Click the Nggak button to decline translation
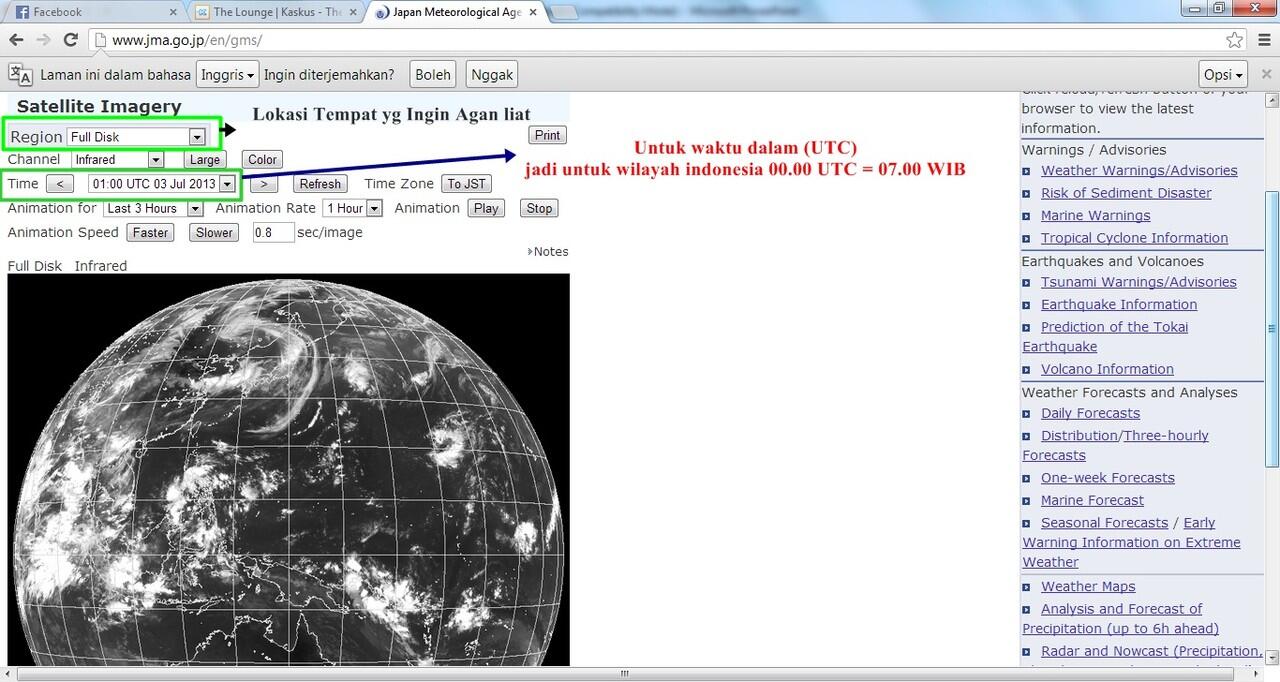The width and height of the screenshot is (1280, 682). 492,75
